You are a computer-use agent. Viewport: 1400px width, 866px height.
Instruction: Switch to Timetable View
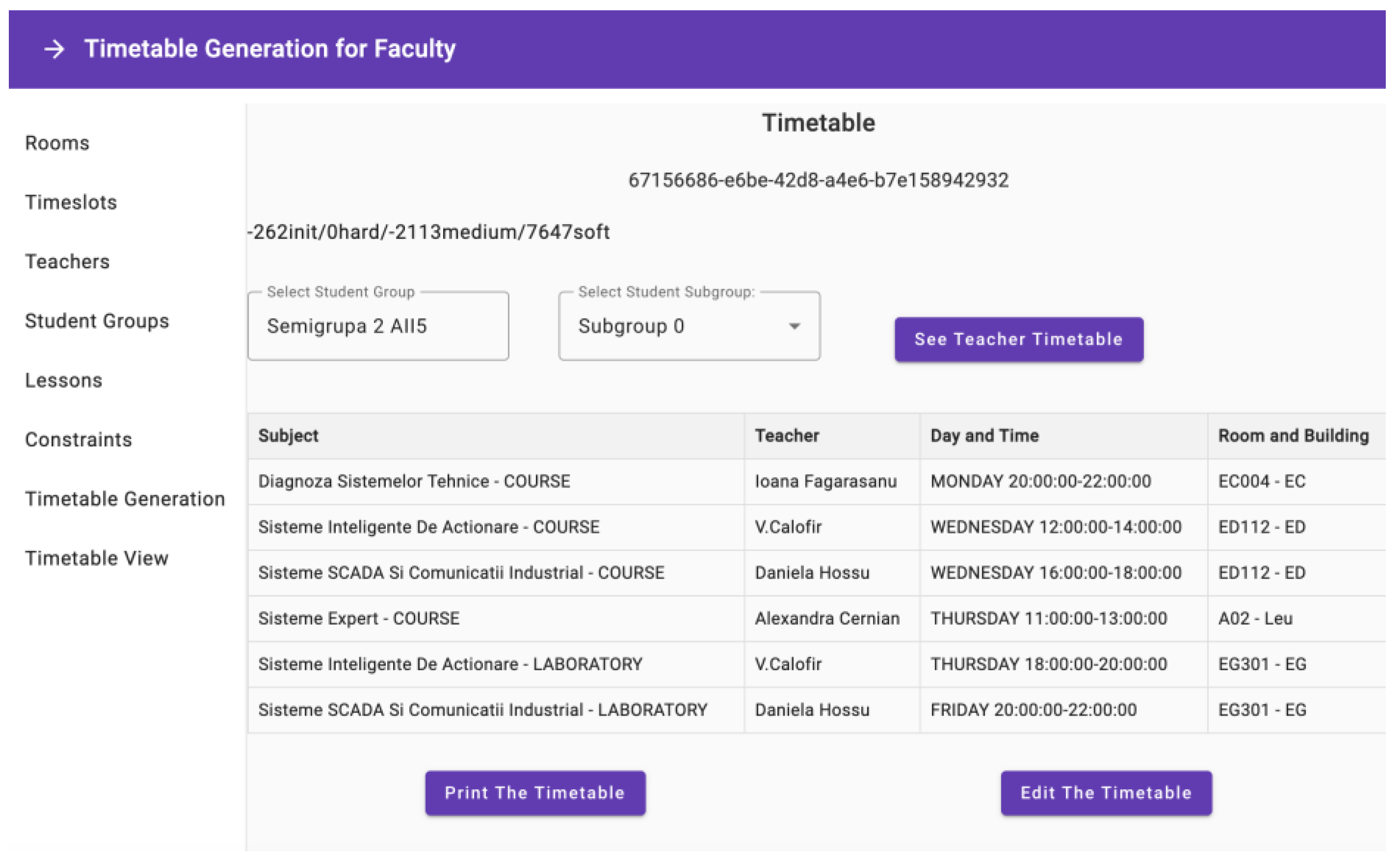pyautogui.click(x=97, y=559)
